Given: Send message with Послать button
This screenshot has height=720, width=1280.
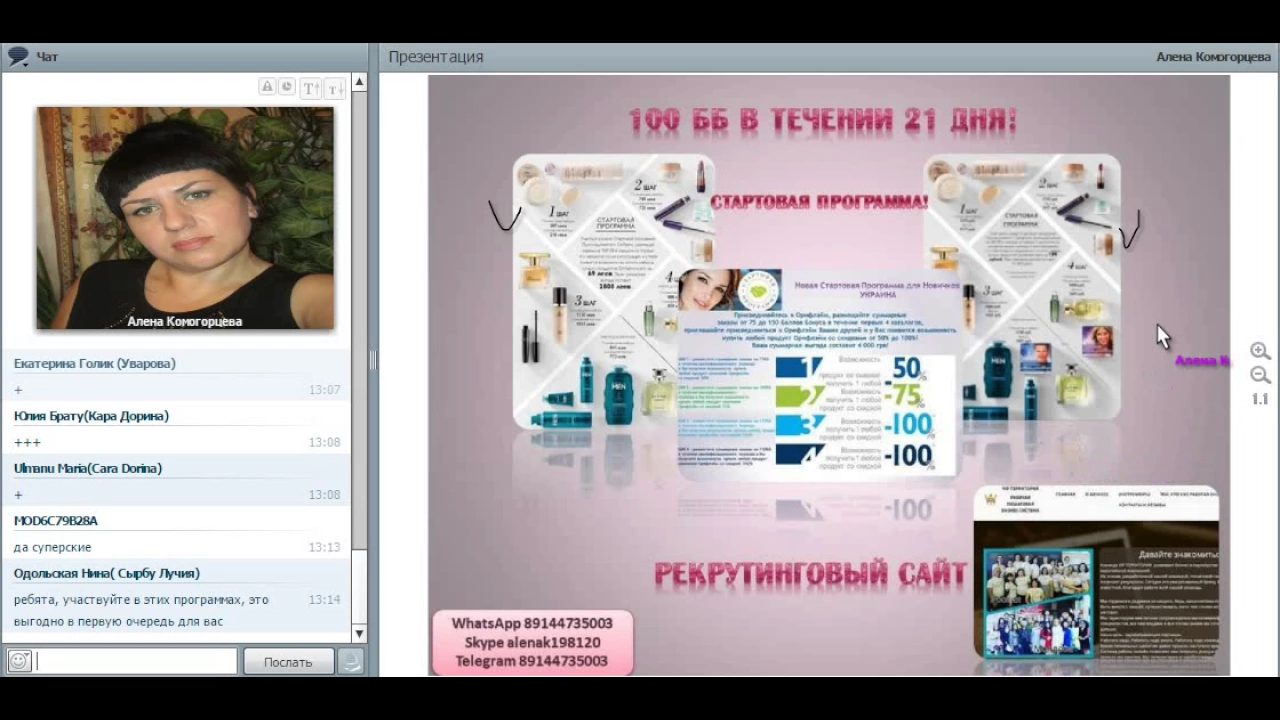Looking at the screenshot, I should tap(288, 661).
